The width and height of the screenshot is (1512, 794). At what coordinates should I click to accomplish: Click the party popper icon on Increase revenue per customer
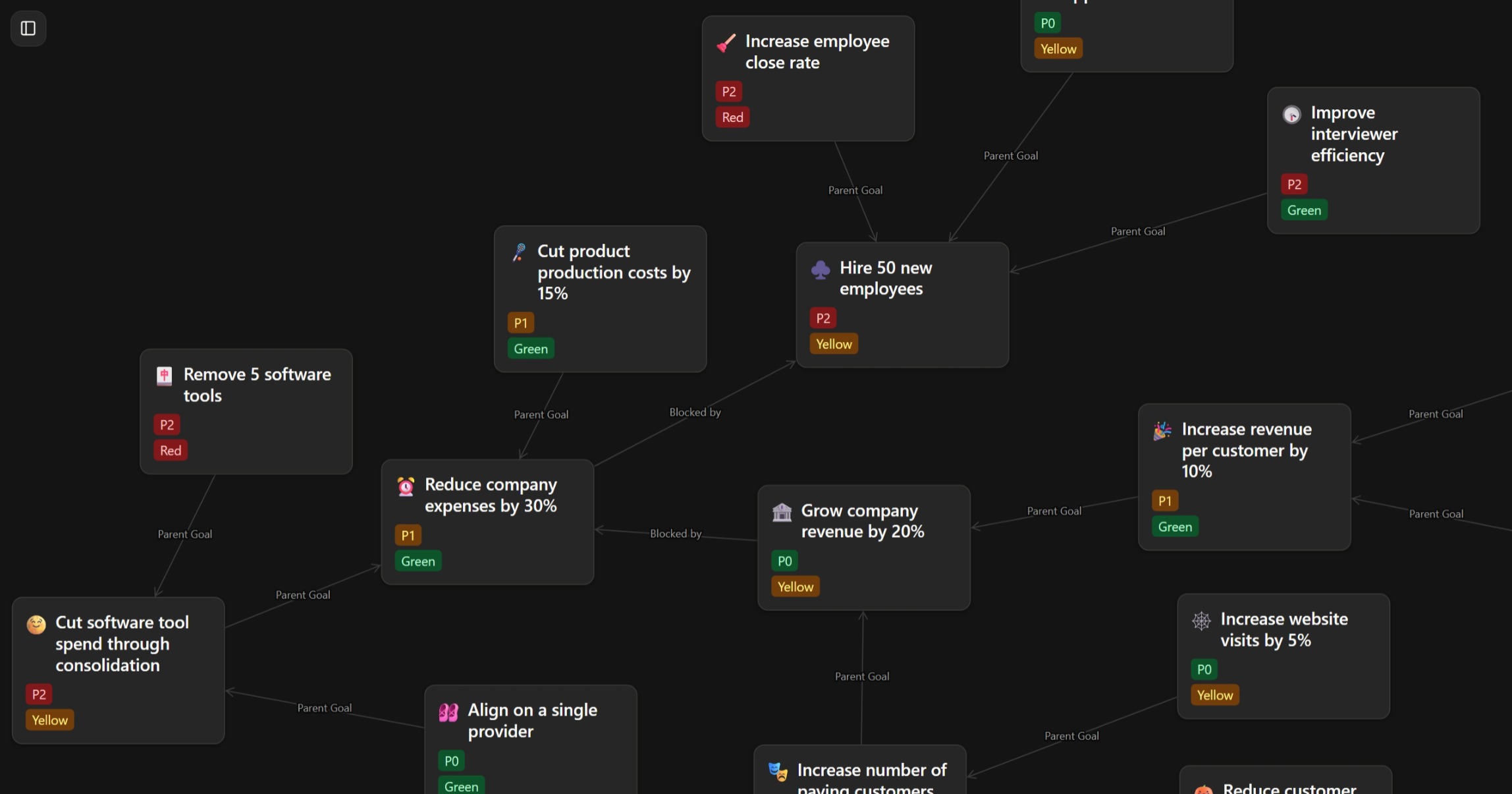[x=1162, y=431]
